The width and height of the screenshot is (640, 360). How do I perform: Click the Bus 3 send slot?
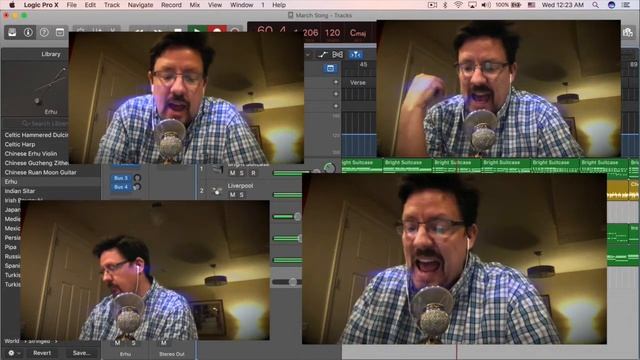pyautogui.click(x=121, y=178)
